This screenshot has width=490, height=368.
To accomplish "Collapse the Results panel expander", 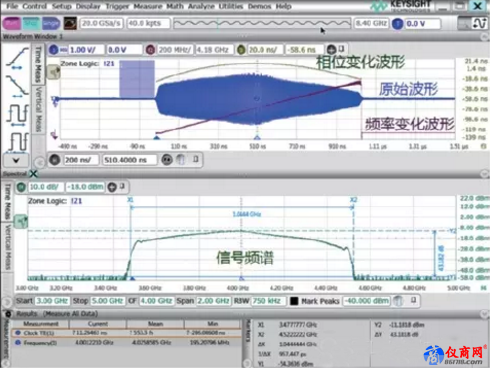I will (484, 314).
